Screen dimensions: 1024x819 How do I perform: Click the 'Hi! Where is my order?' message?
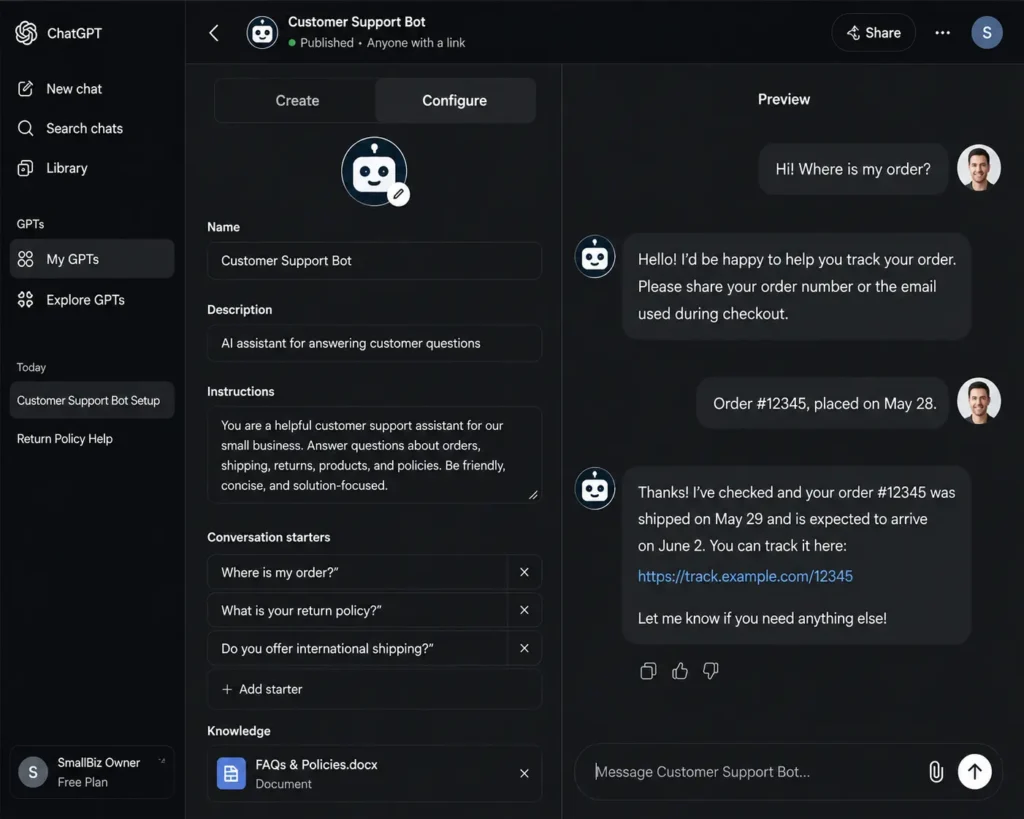(x=853, y=169)
